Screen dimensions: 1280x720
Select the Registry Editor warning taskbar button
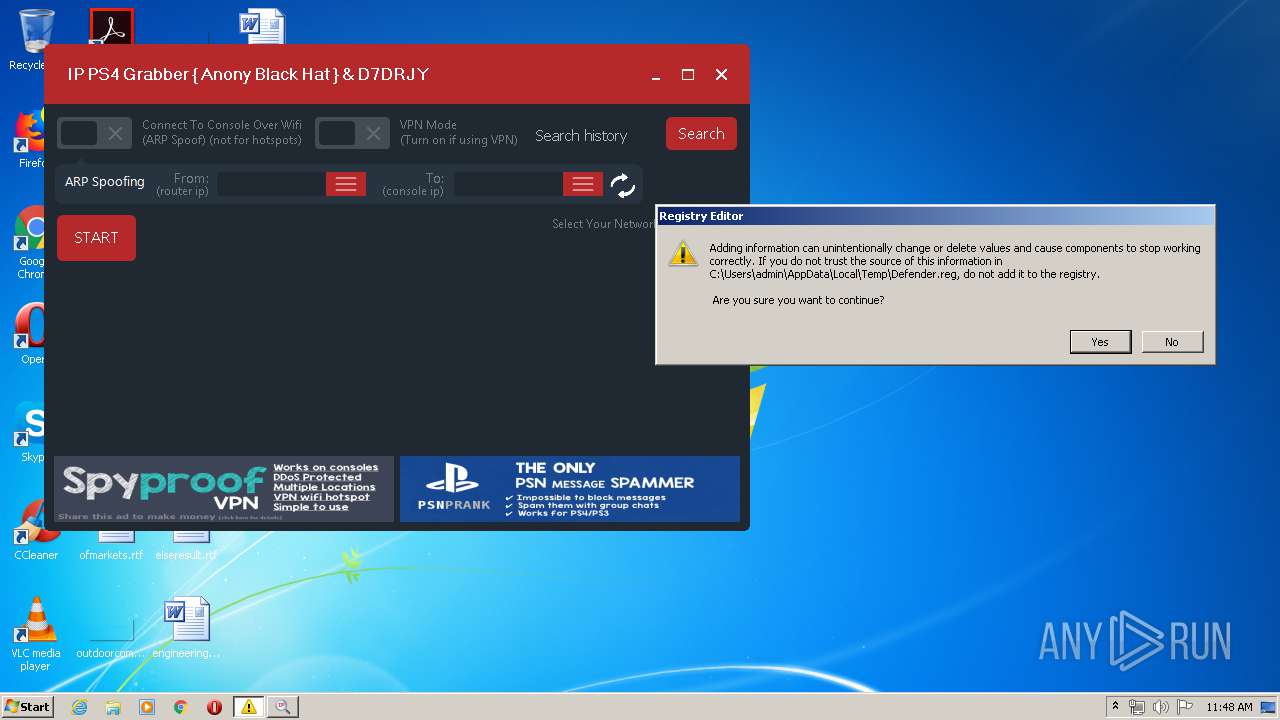[x=248, y=707]
